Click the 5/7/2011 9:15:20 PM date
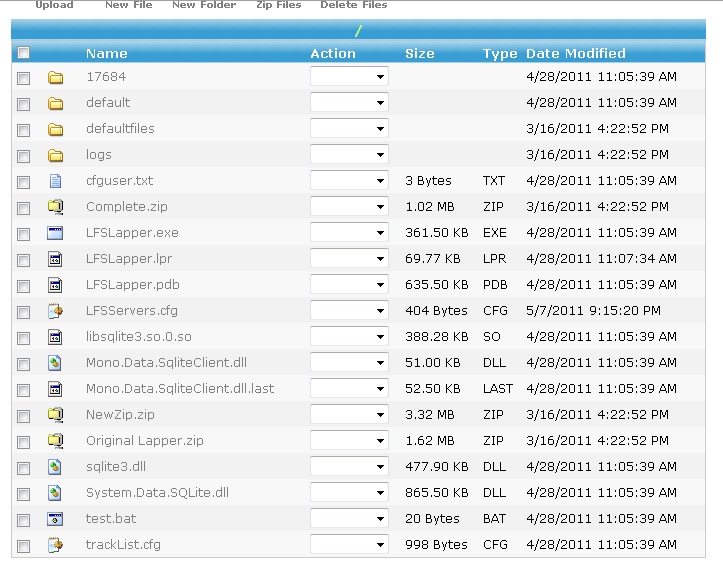This screenshot has height=563, width=723. click(593, 310)
